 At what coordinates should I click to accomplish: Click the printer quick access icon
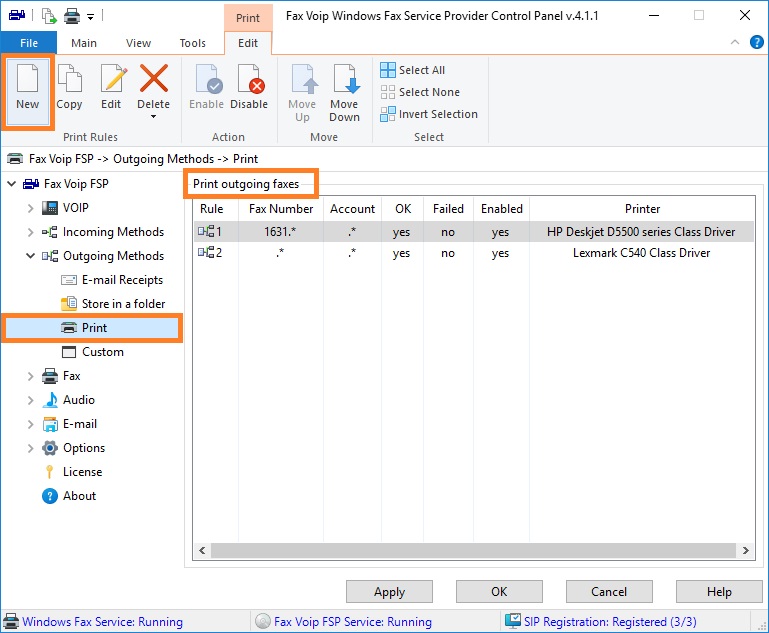72,16
